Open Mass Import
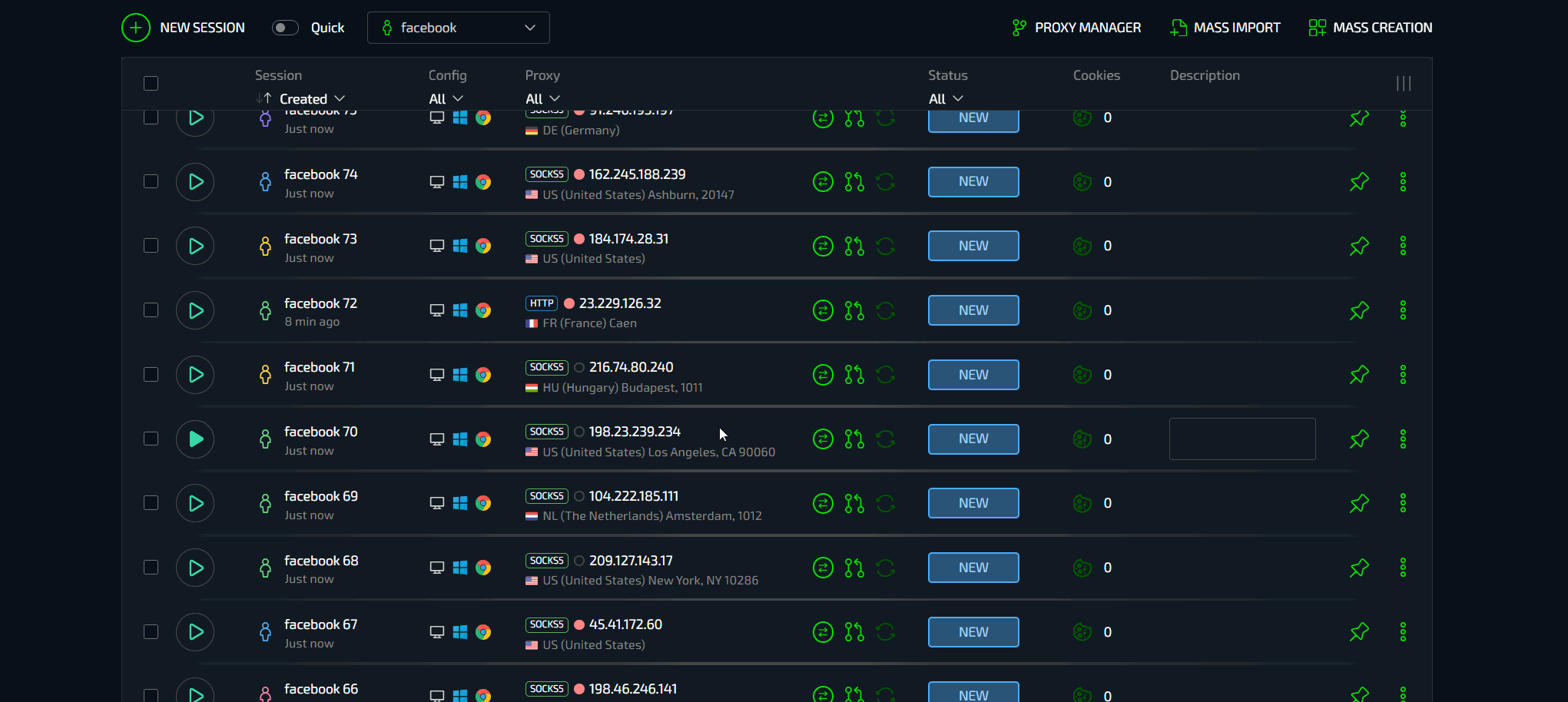This screenshot has height=702, width=1568. tap(1225, 28)
